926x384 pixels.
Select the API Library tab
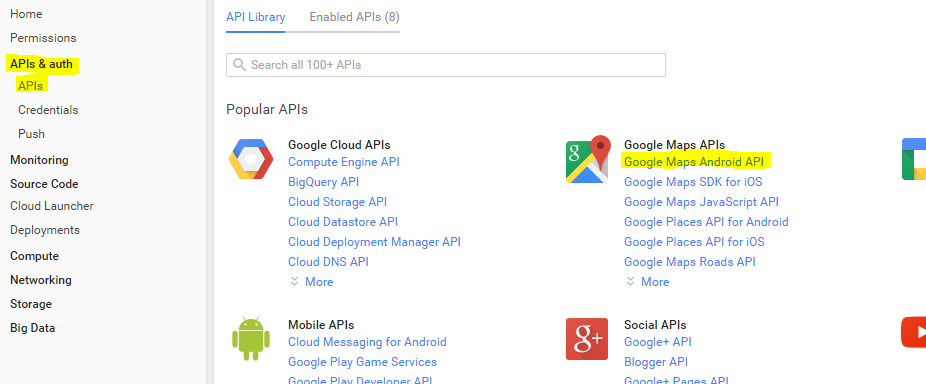point(256,17)
